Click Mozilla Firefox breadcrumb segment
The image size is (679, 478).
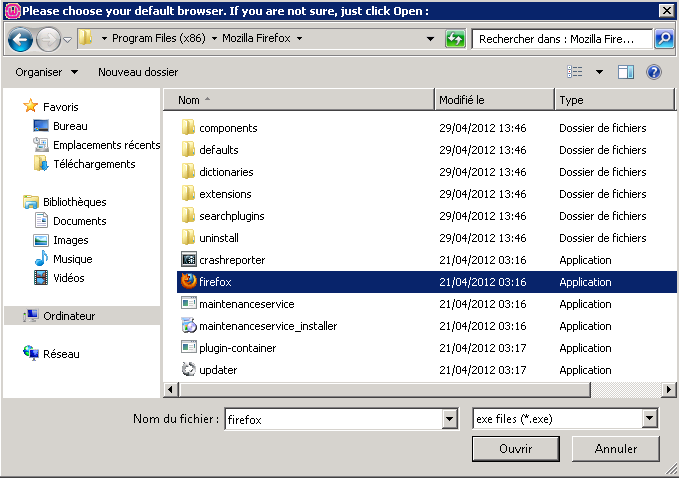click(x=256, y=39)
